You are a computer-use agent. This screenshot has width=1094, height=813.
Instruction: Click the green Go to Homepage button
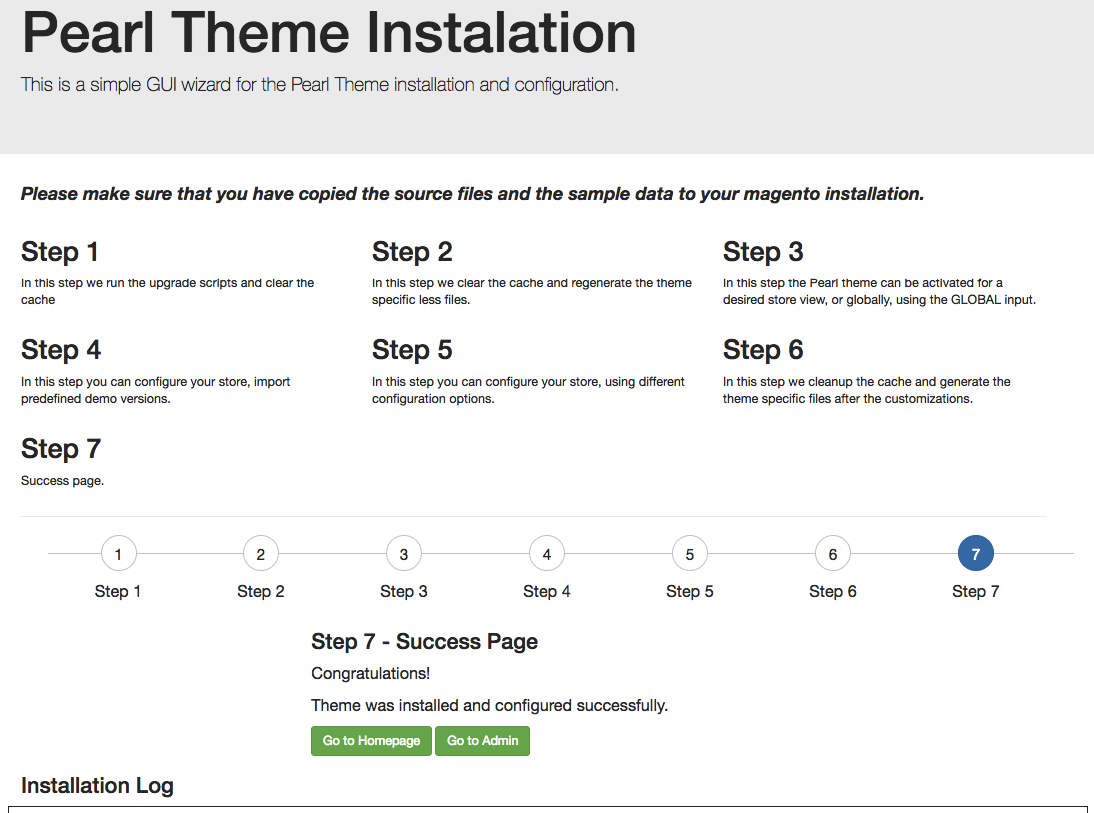pos(371,741)
